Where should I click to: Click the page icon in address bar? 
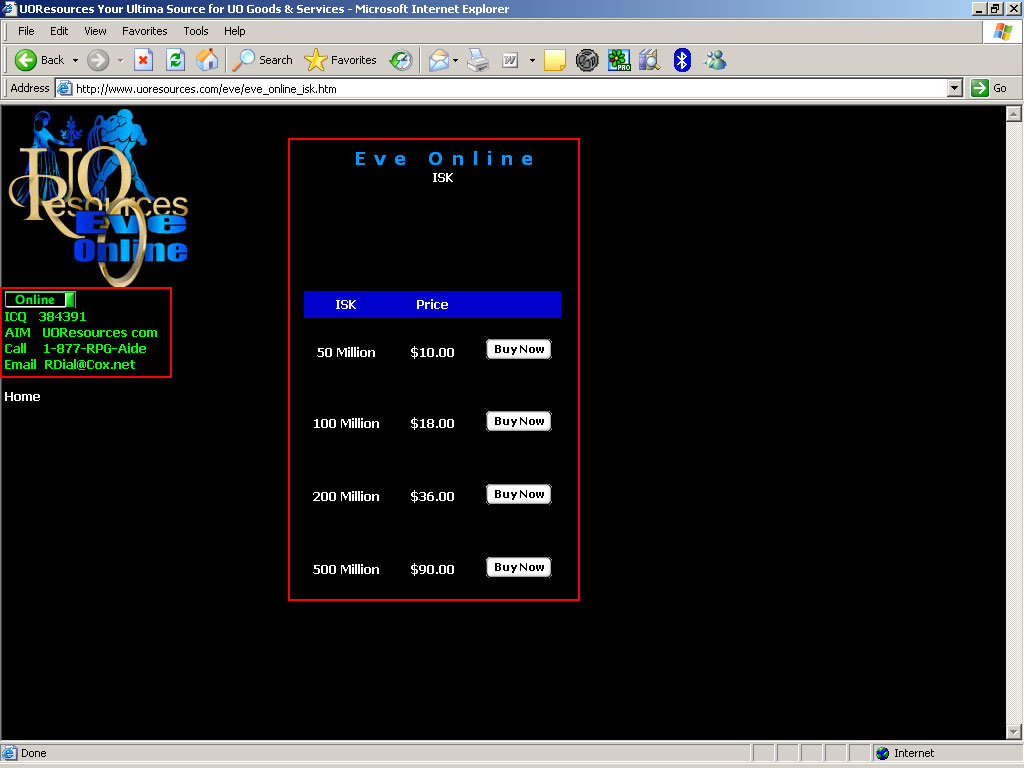pos(64,88)
